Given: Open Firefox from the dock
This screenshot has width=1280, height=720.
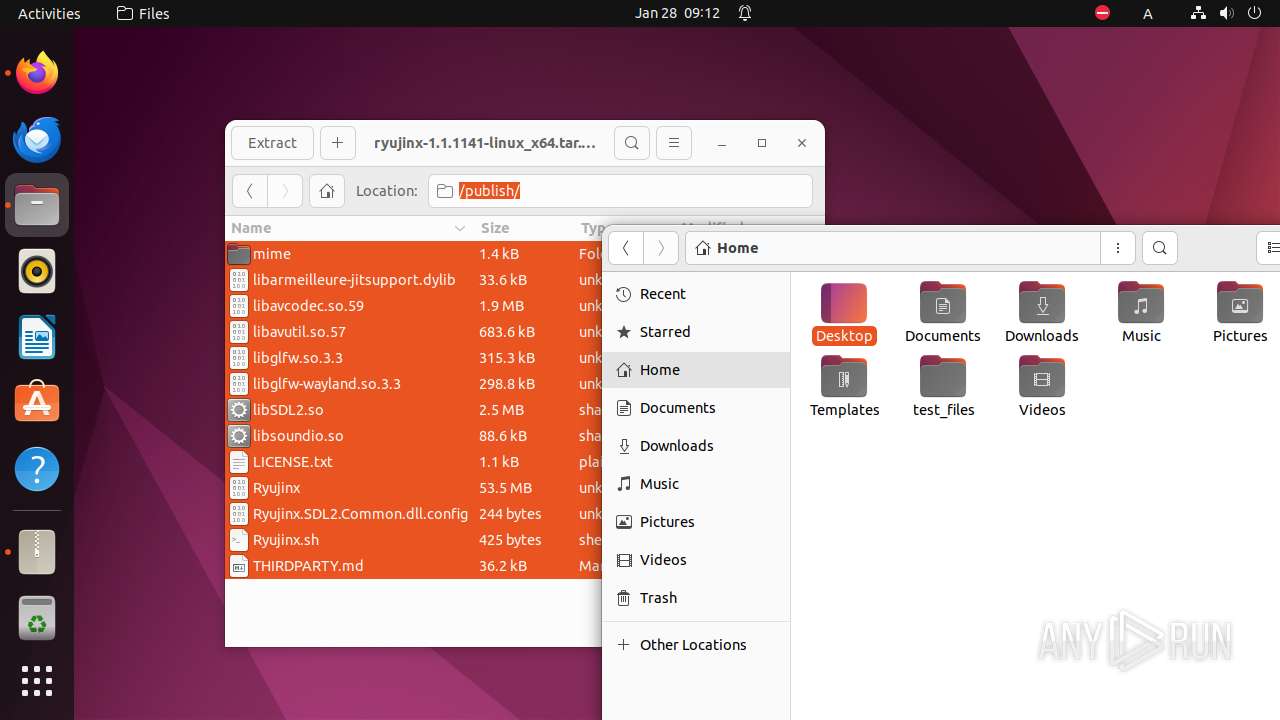Looking at the screenshot, I should coord(37,73).
